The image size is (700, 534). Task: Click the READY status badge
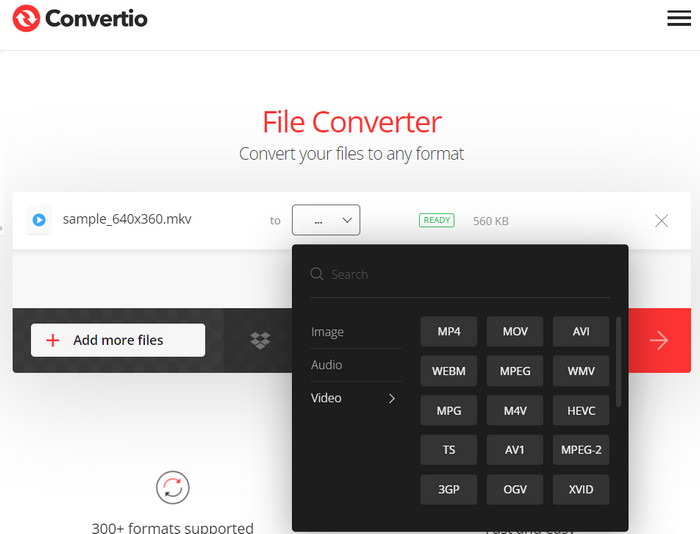437,220
